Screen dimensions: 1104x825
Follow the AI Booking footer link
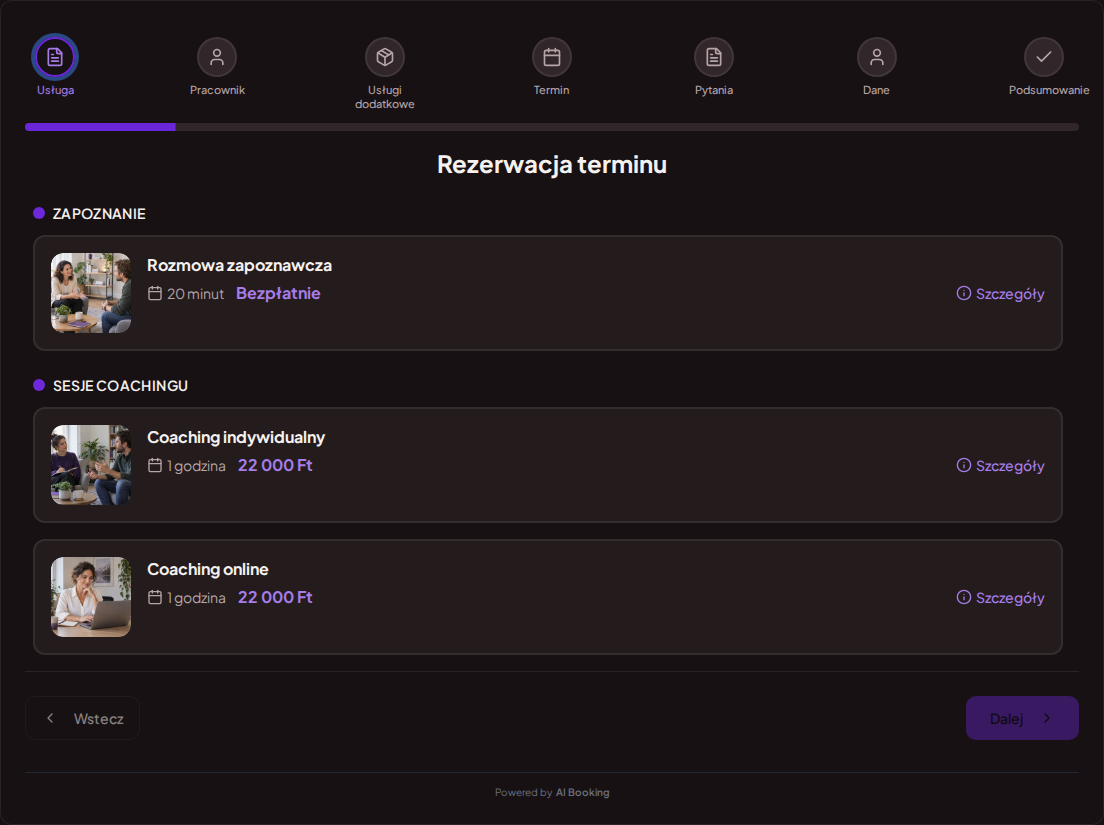pos(582,793)
